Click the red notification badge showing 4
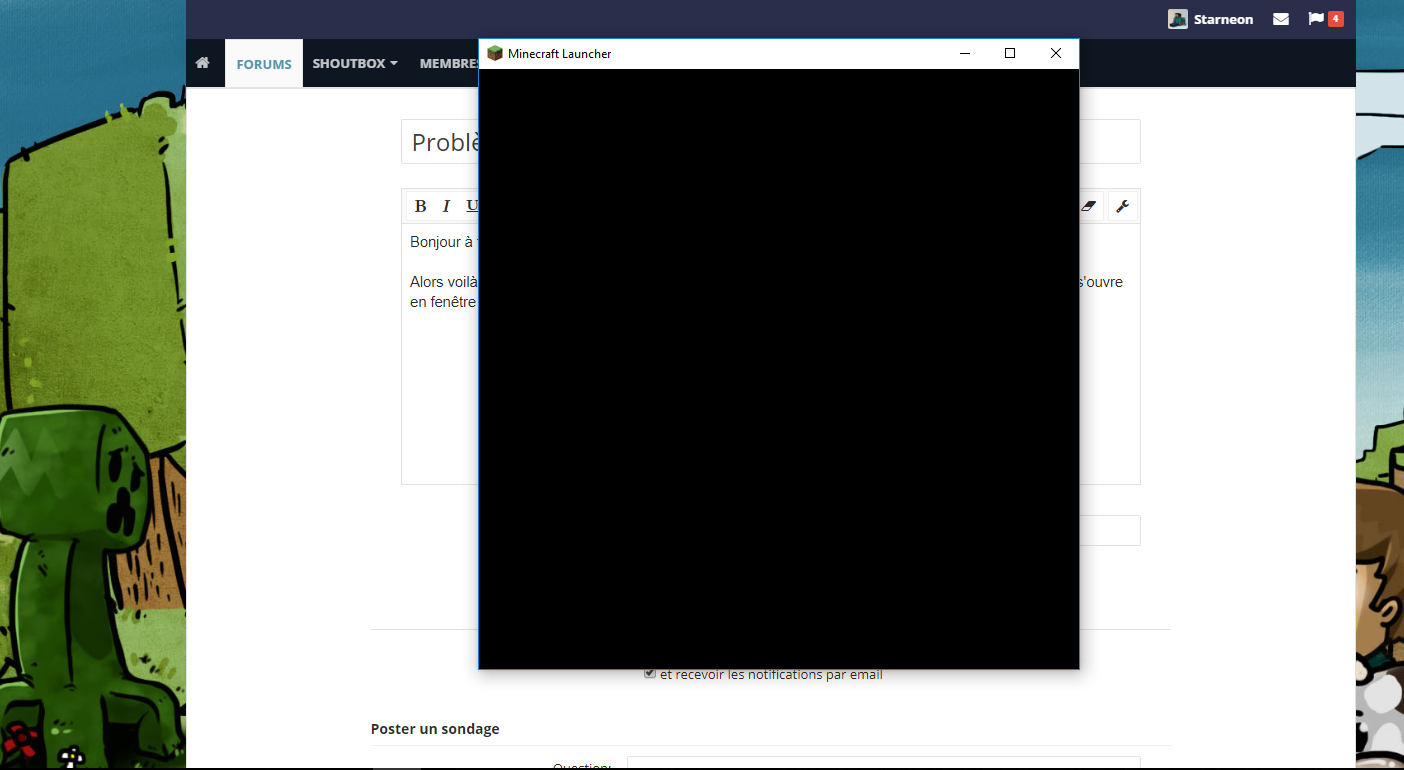 pos(1335,19)
